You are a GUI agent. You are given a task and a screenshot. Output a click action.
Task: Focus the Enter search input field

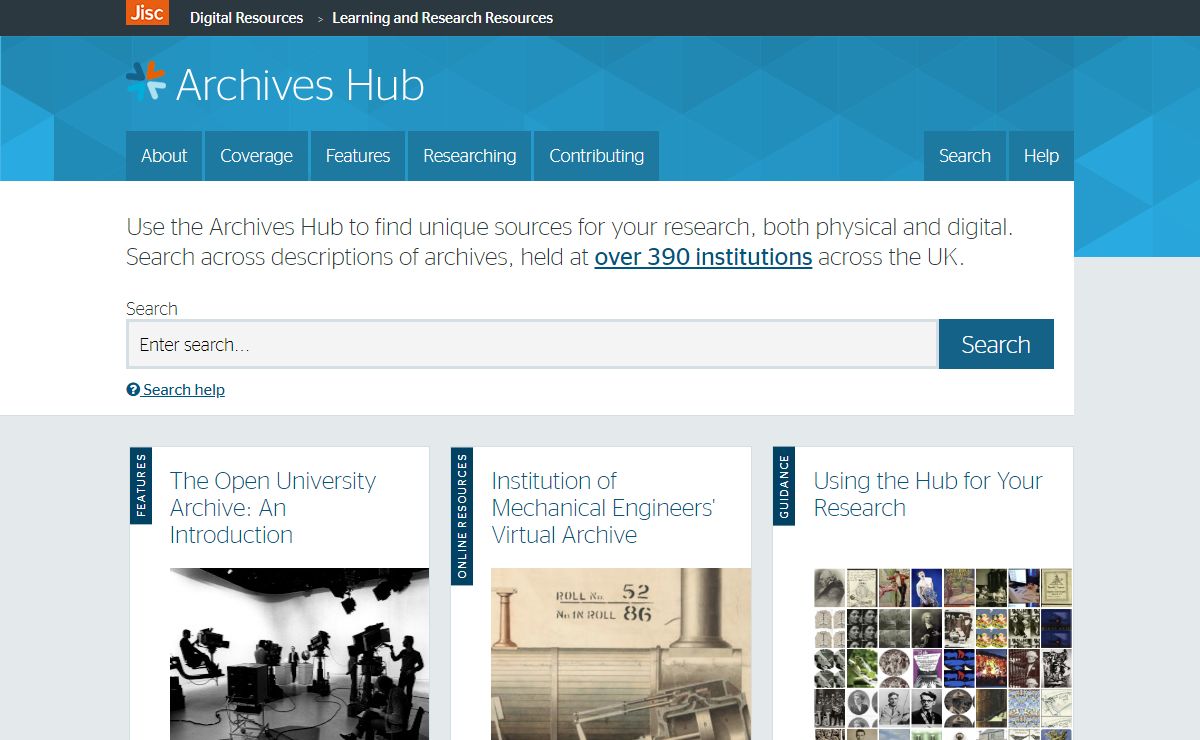pyautogui.click(x=532, y=344)
